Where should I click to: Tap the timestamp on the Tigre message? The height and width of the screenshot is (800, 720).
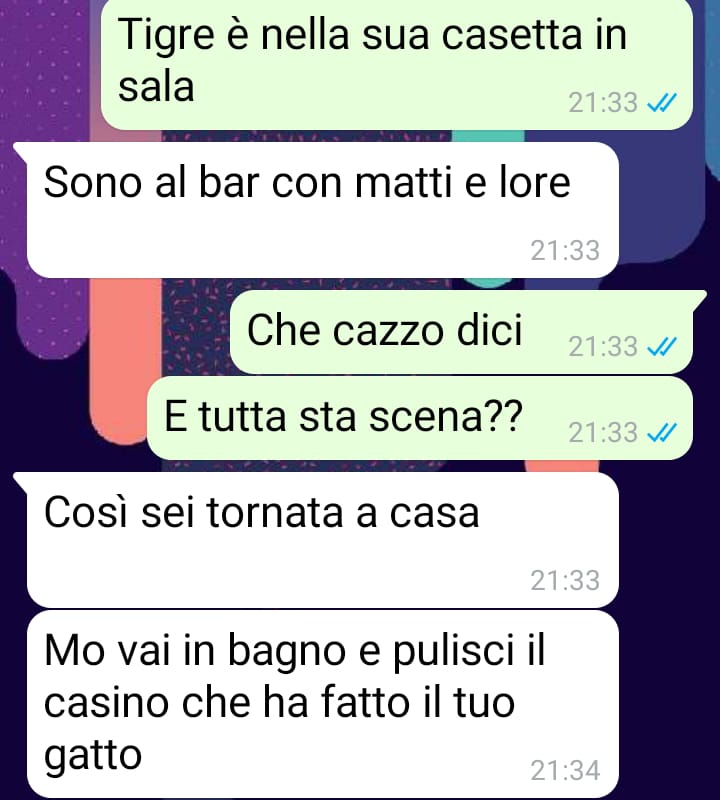603,103
